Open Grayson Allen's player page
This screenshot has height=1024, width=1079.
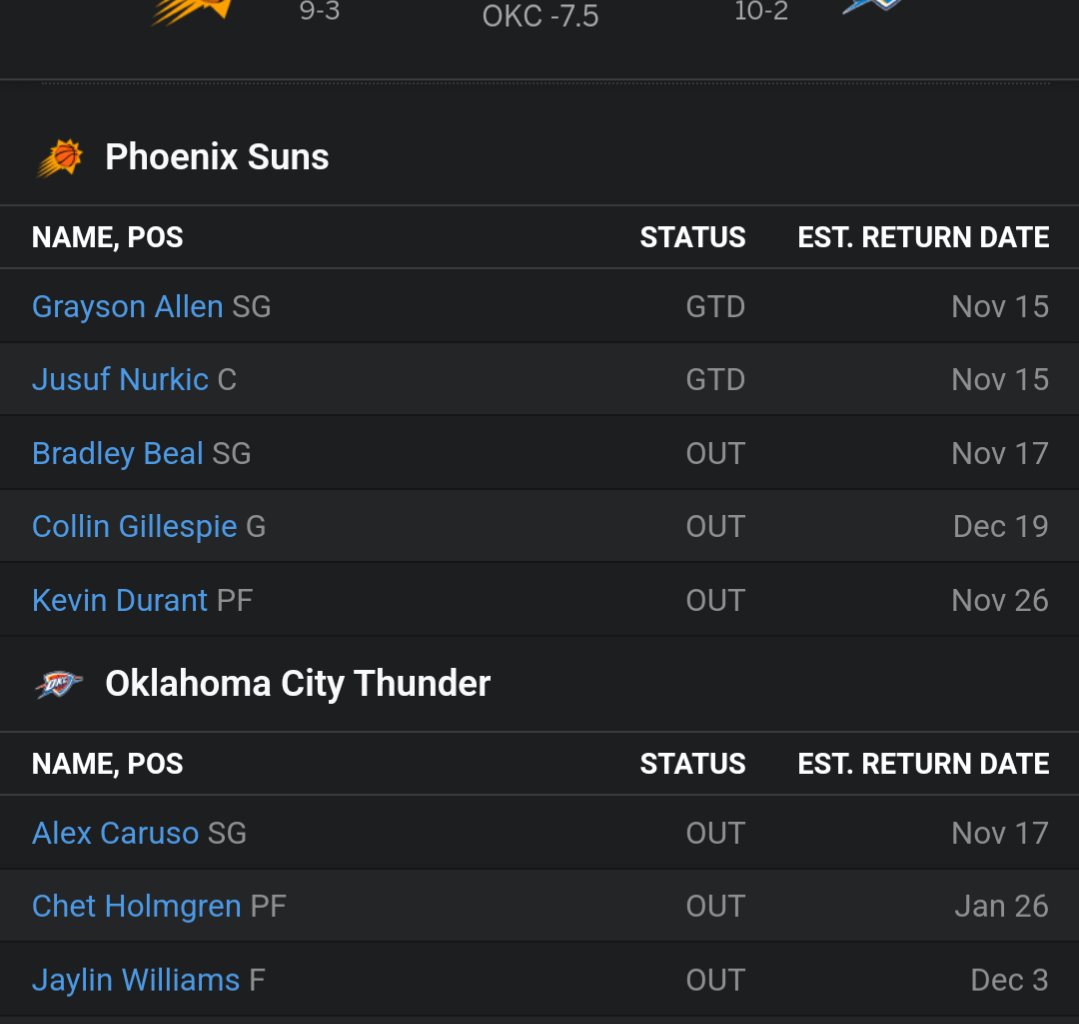(x=127, y=306)
